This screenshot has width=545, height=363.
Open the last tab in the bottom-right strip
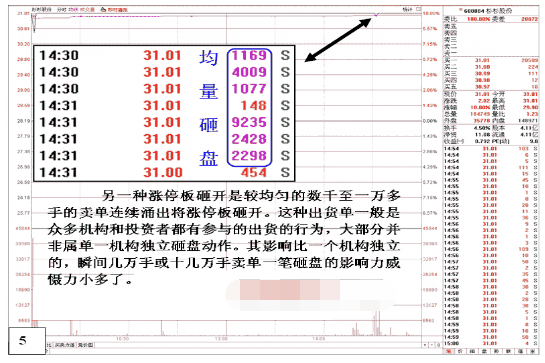(x=533, y=352)
